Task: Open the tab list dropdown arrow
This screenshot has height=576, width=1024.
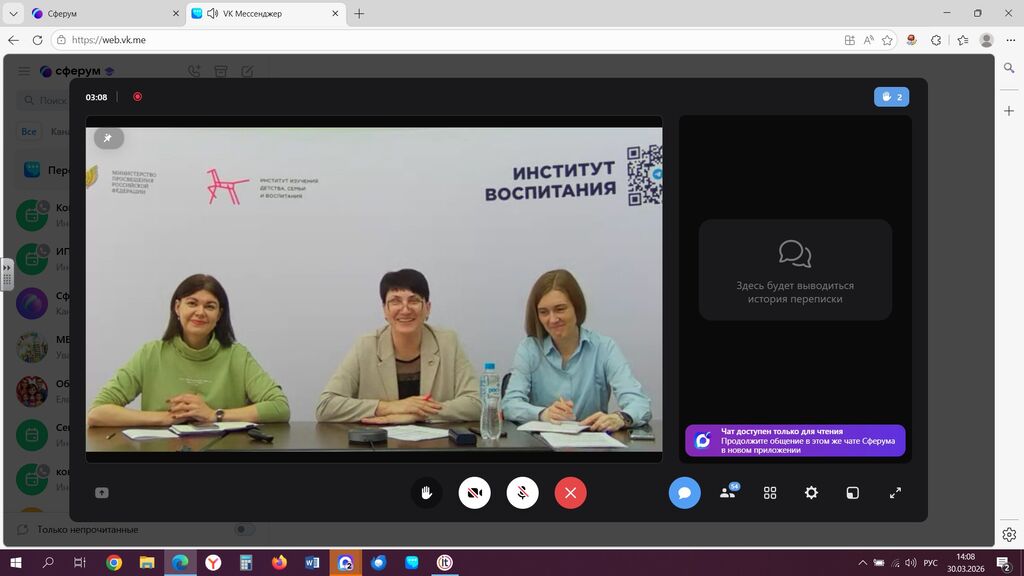Action: [13, 14]
